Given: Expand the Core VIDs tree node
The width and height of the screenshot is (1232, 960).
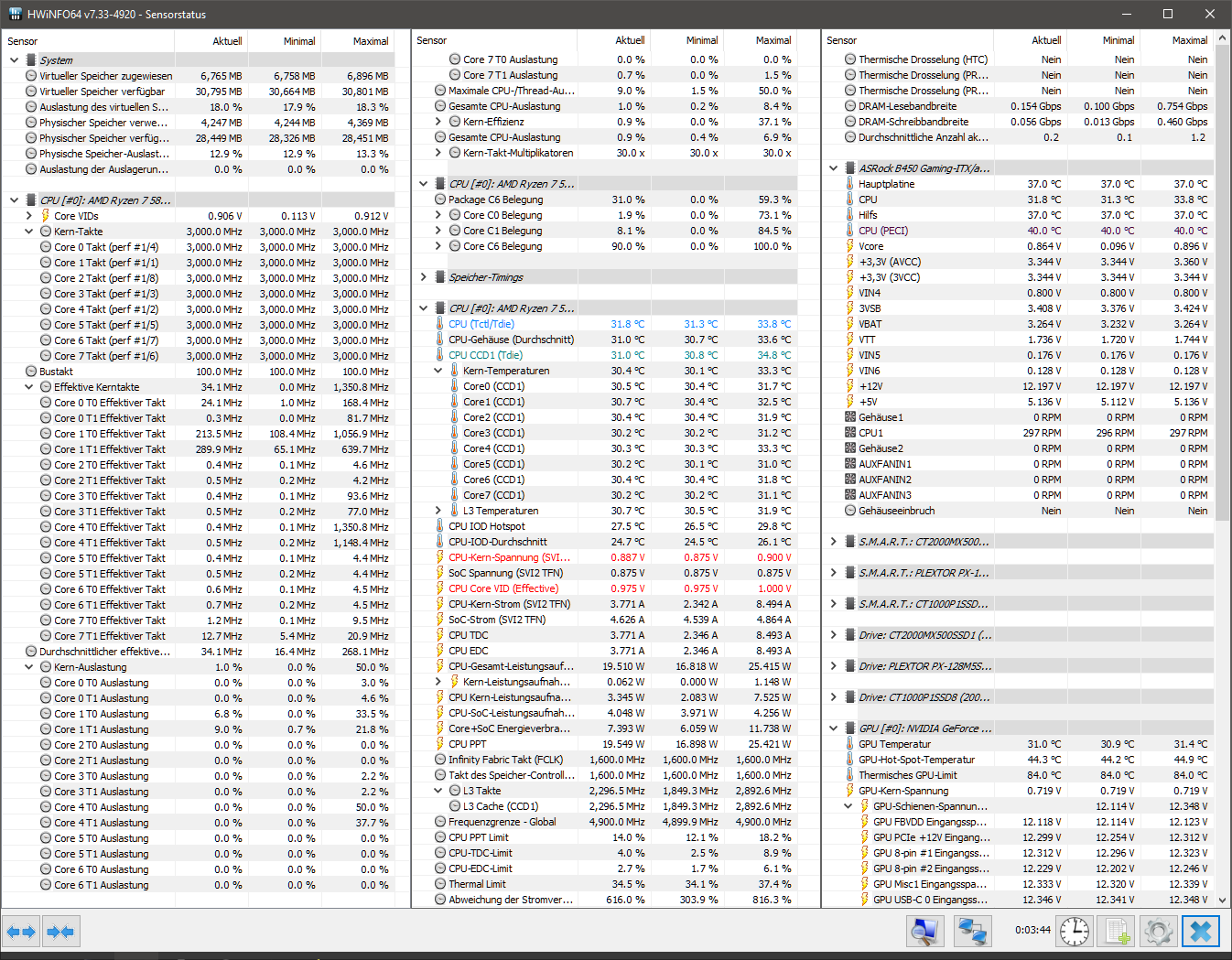Looking at the screenshot, I should click(x=29, y=216).
